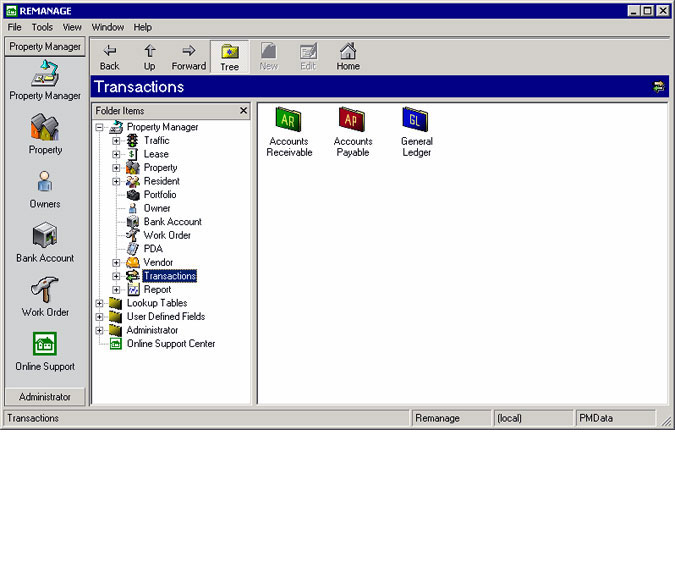Open Accounts Payable icon
This screenshot has height=576, width=675.
pos(353,132)
